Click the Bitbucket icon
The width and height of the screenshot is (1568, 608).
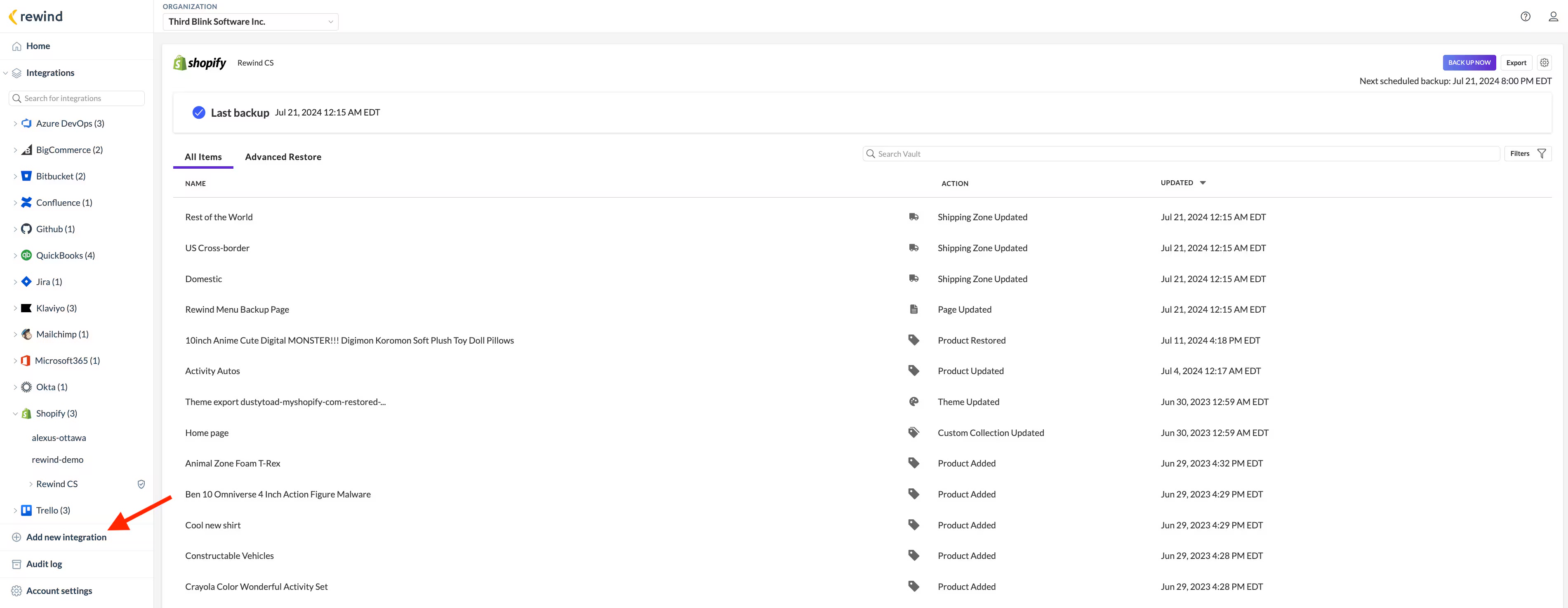26,177
